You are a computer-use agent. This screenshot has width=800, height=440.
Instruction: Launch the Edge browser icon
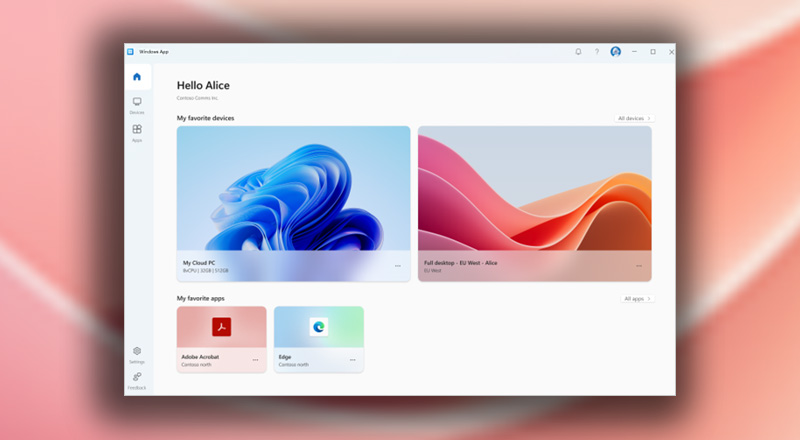pyautogui.click(x=319, y=327)
